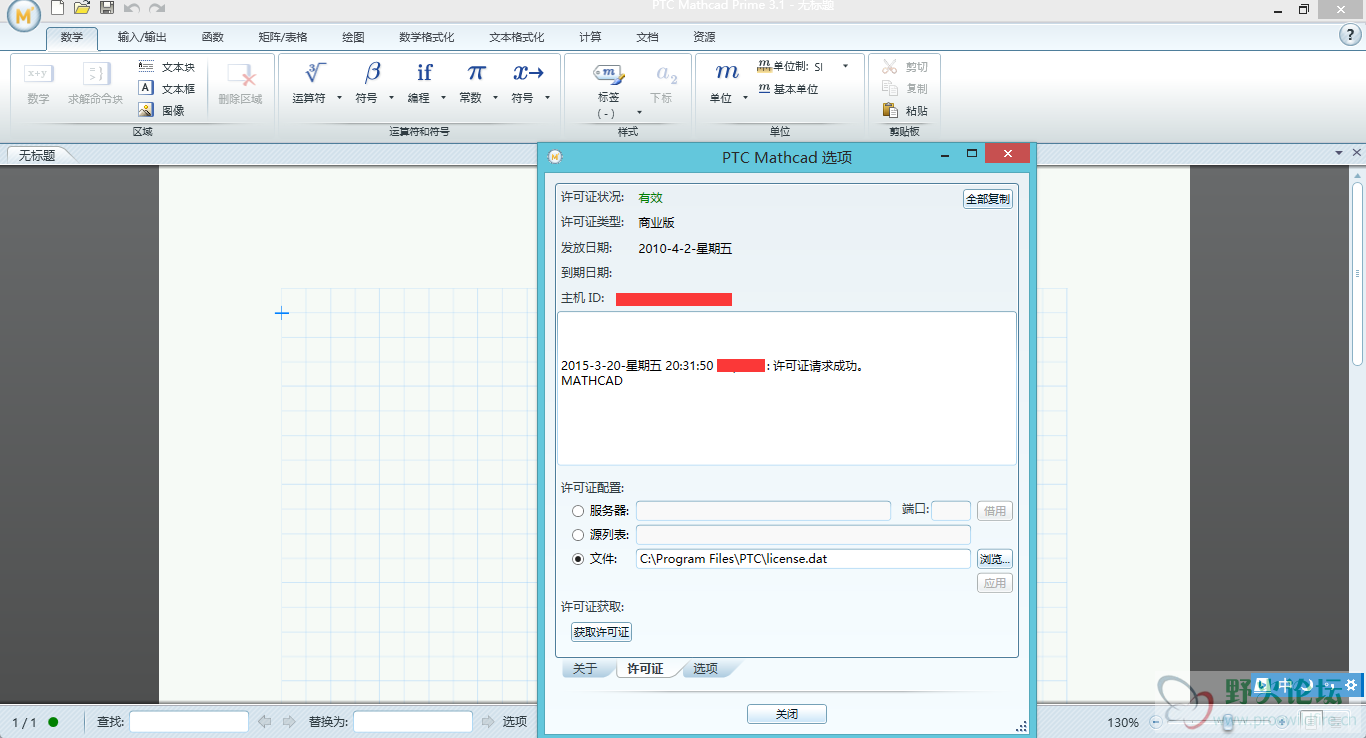Expand the 运算符 operators dropdown arrow

(x=340, y=98)
